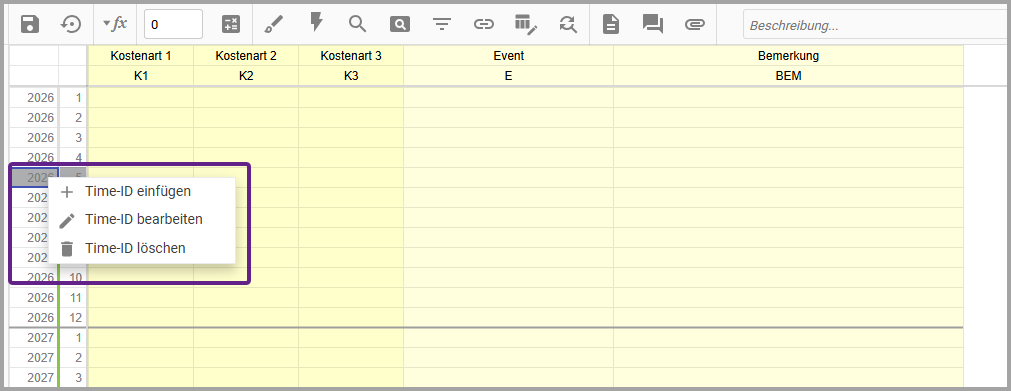Open the comments speech bubble icon
This screenshot has width=1011, height=391.
pyautogui.click(x=653, y=25)
